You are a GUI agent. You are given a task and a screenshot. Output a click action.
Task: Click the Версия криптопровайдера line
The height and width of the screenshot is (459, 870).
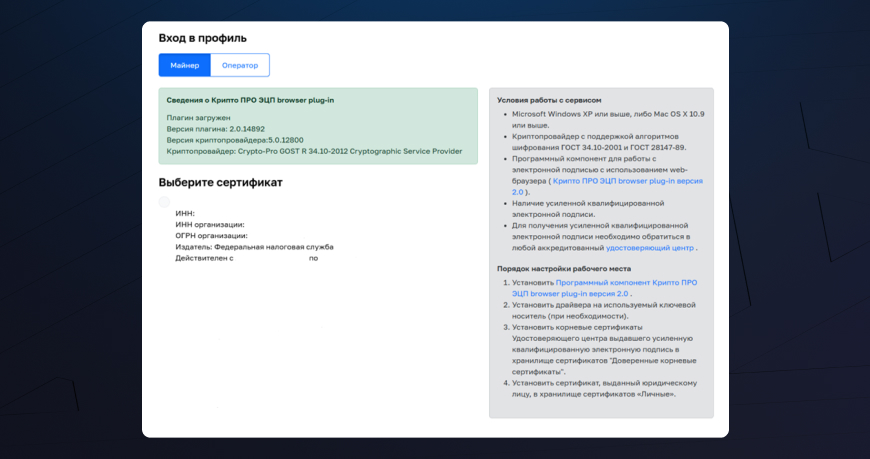point(234,140)
